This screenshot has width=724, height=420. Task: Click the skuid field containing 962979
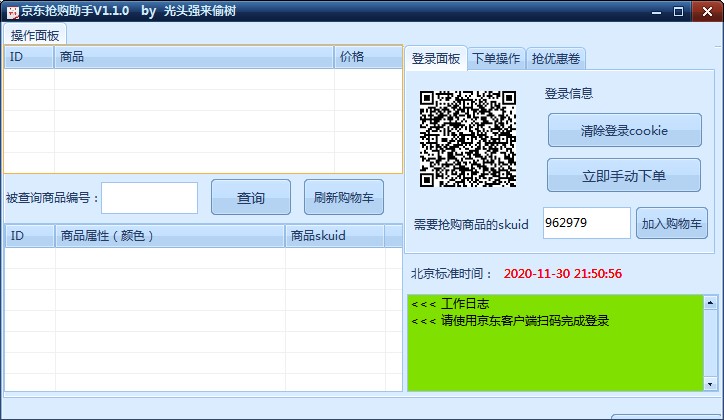[x=586, y=223]
